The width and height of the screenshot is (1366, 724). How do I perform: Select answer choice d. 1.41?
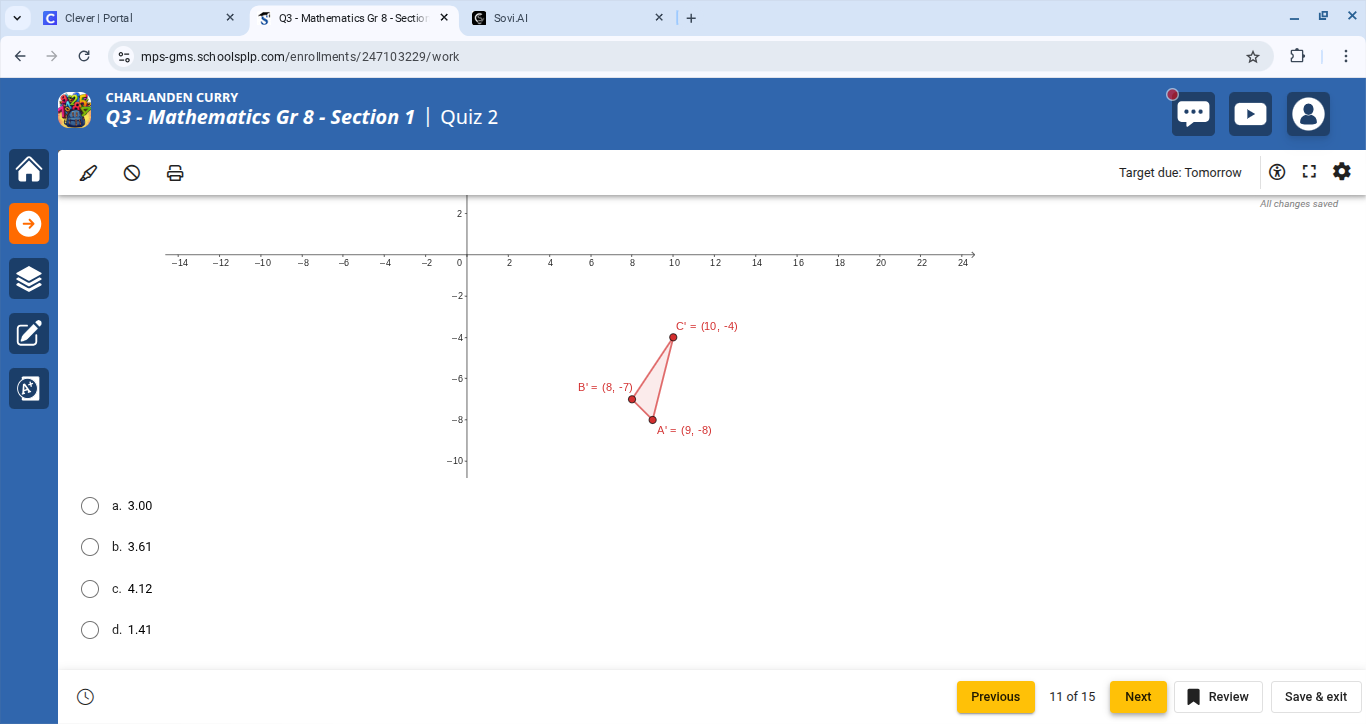[89, 629]
